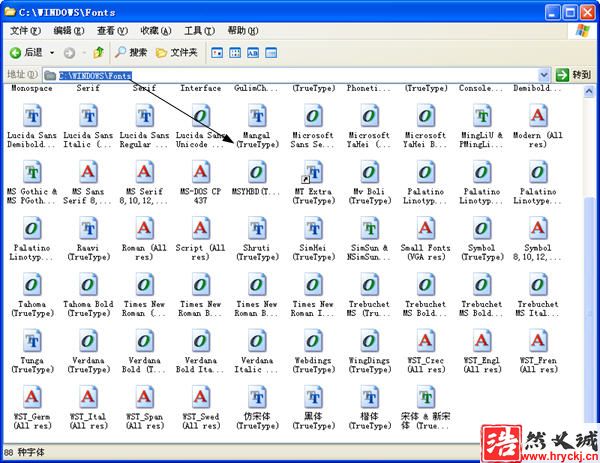Select the Symbol (TrueType) font icon
The width and height of the screenshot is (600, 463).
[481, 228]
